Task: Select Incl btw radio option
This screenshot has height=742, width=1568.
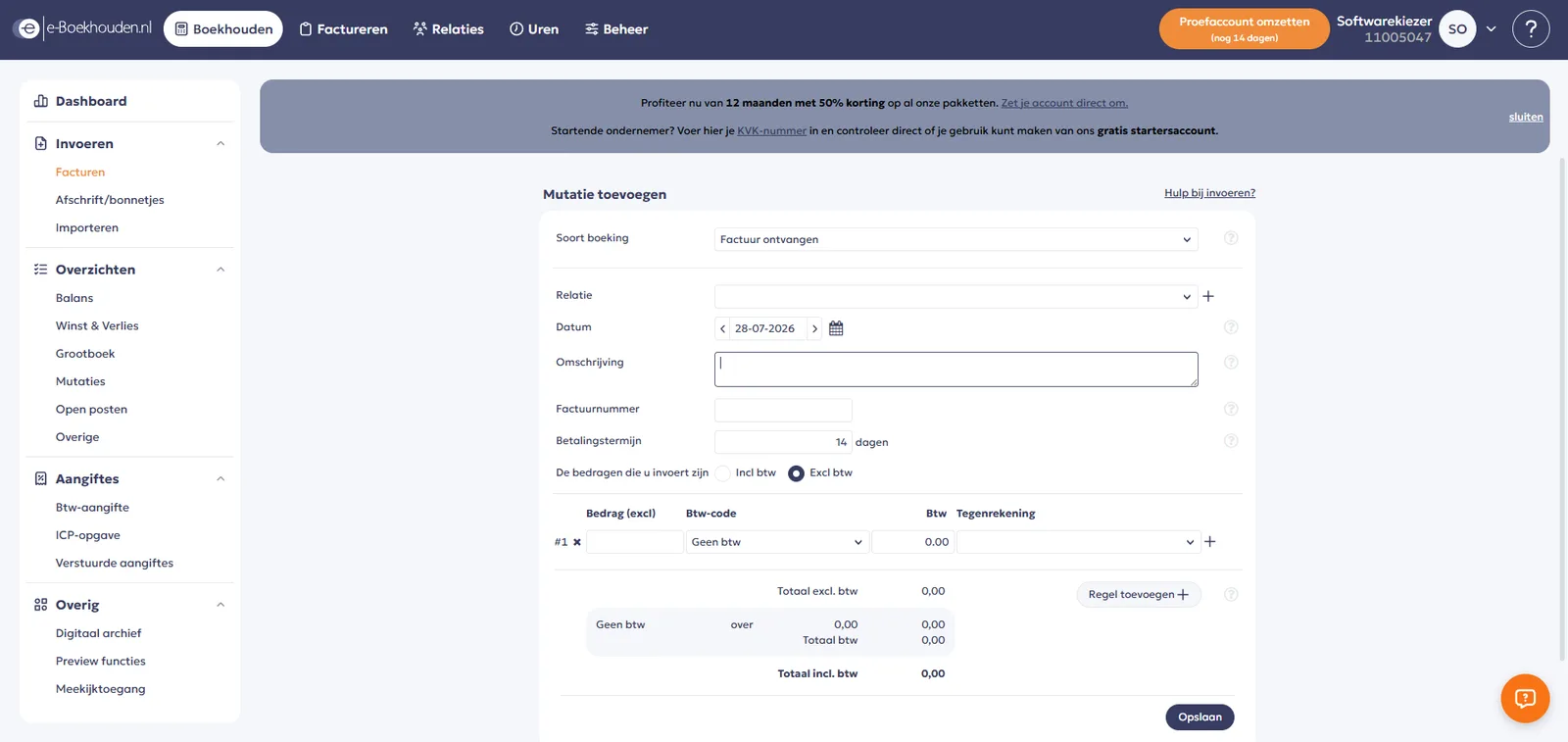Action: coord(723,473)
